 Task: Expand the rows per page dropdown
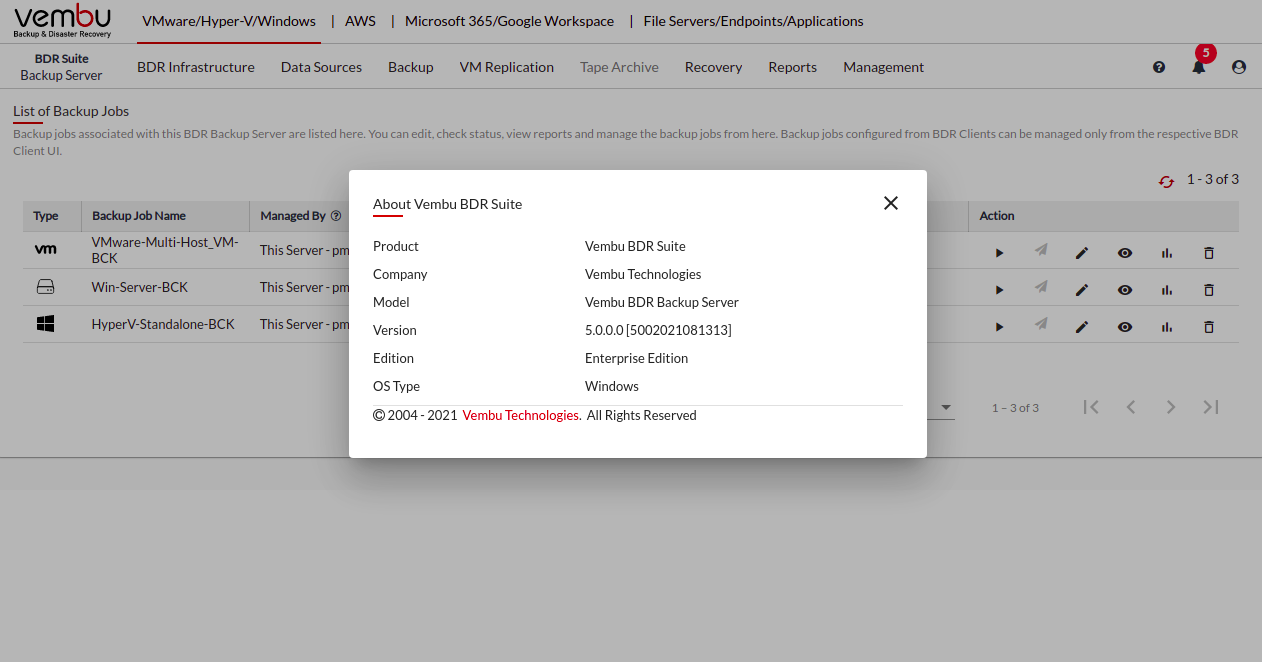tap(945, 408)
